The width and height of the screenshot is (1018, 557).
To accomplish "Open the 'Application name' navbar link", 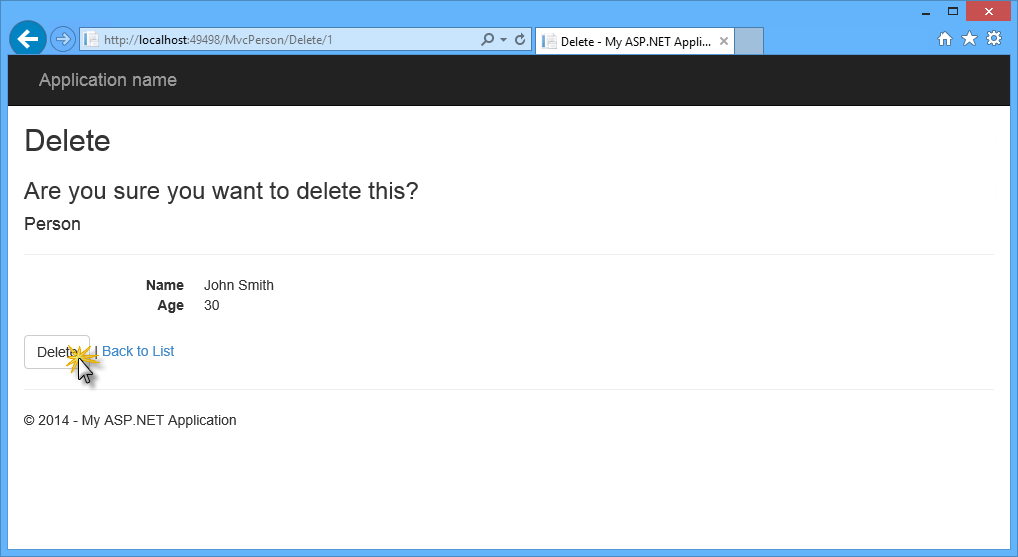I will pyautogui.click(x=108, y=80).
